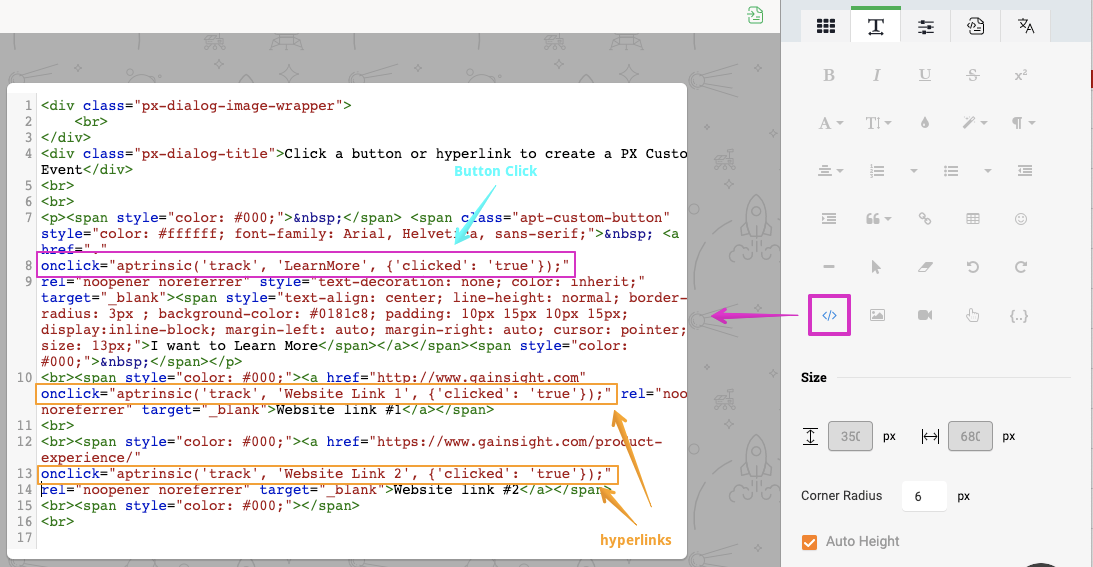This screenshot has width=1093, height=567.
Task: Insert a video
Action: point(925,315)
